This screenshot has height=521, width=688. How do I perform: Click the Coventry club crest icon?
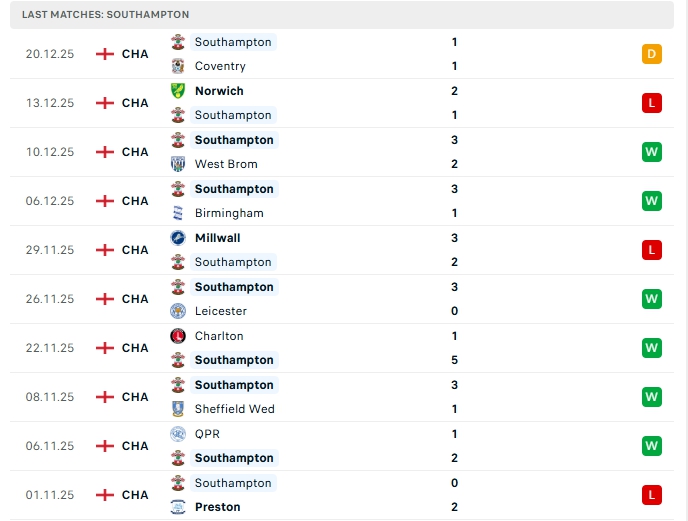178,66
